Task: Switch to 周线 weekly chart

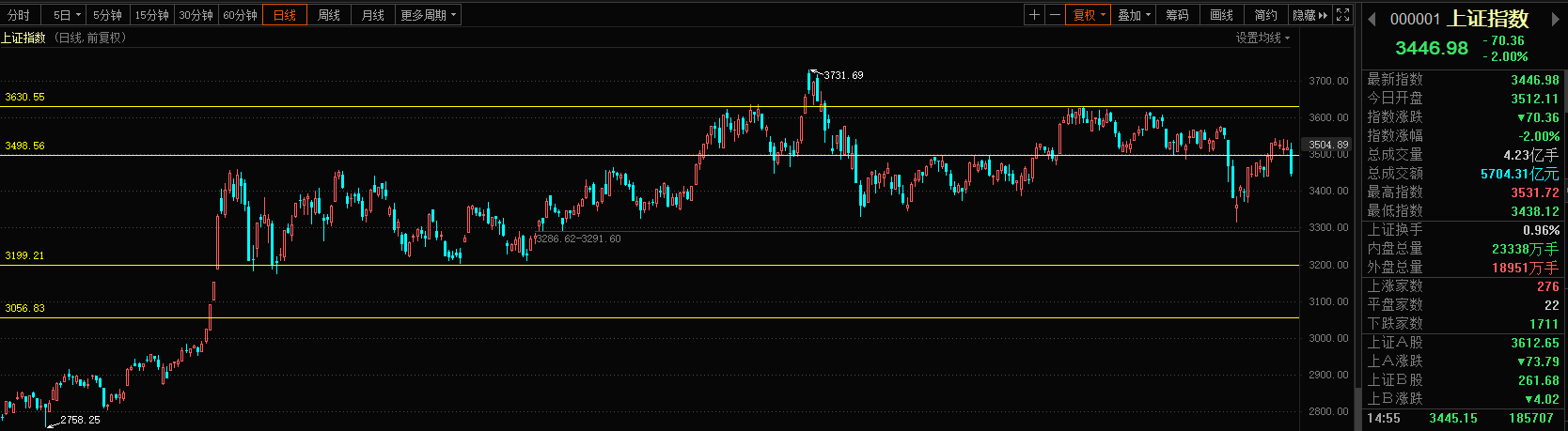Action: tap(329, 15)
